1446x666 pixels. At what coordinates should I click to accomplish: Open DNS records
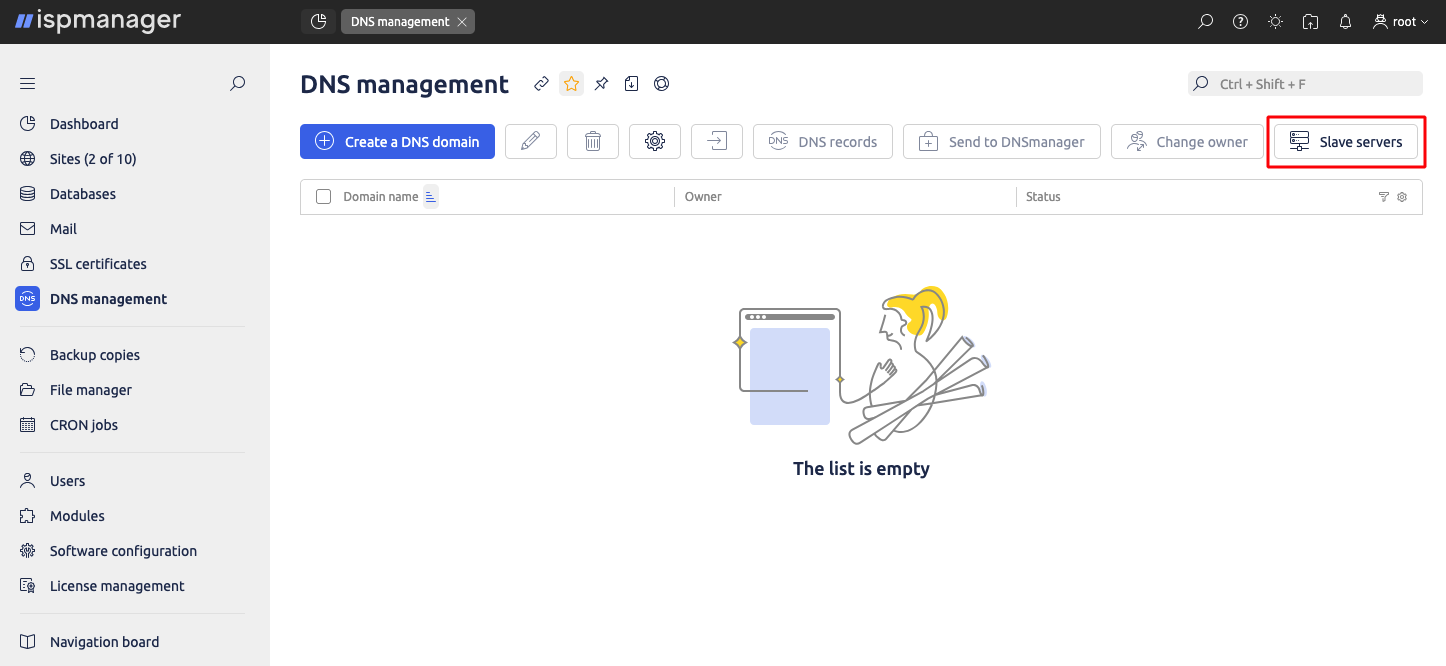point(823,142)
